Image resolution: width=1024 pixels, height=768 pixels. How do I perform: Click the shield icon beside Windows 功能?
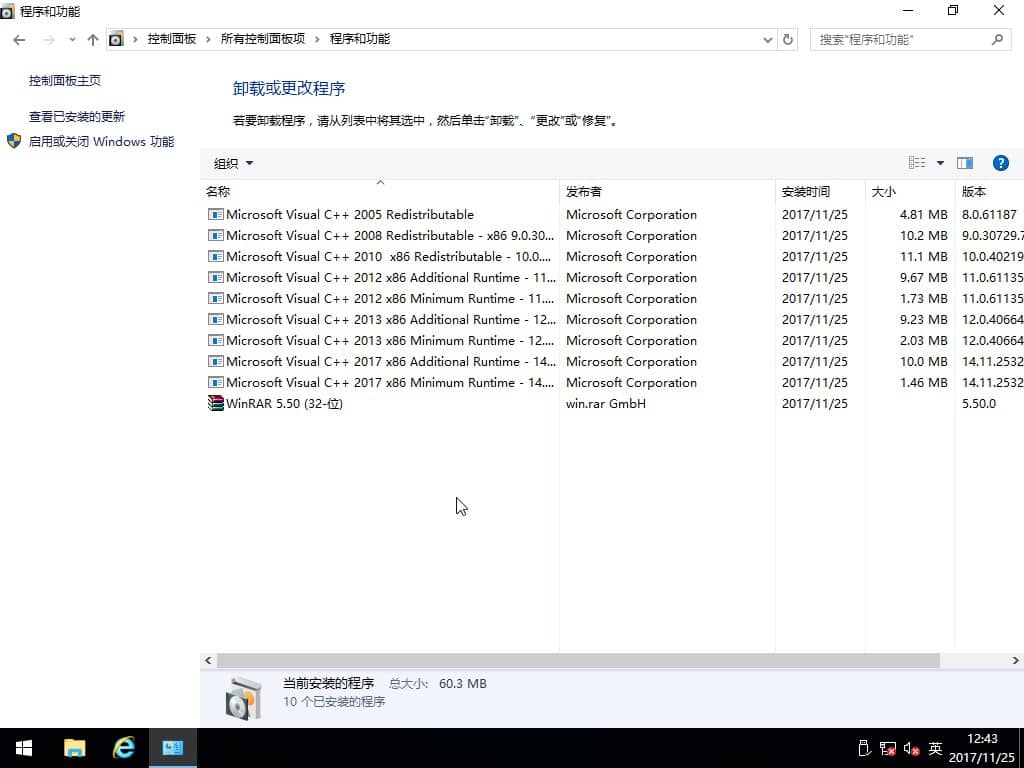[14, 141]
